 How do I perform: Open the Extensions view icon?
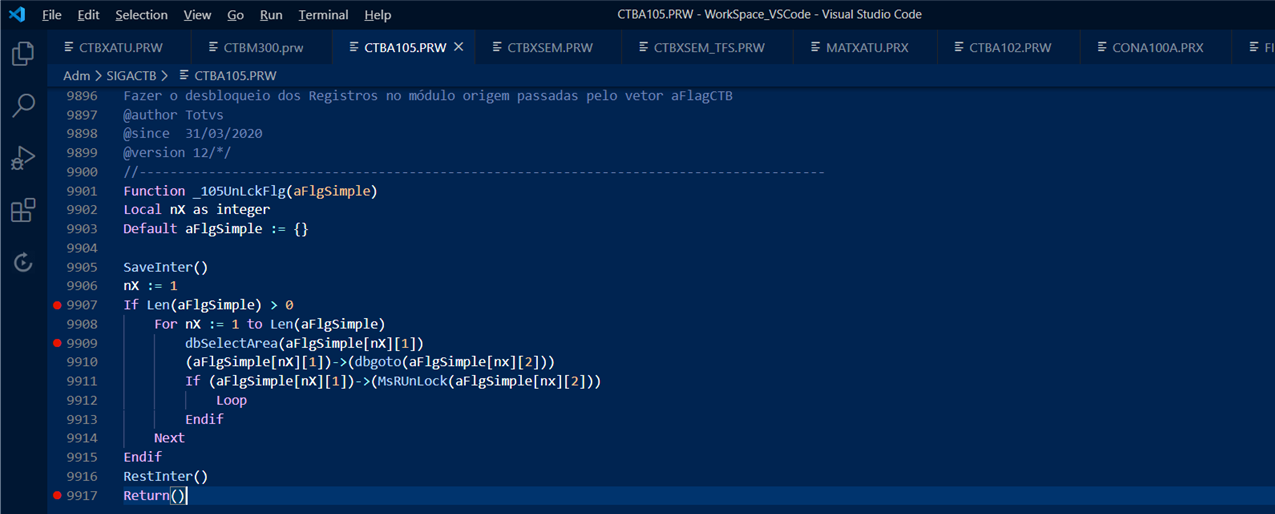click(x=23, y=211)
